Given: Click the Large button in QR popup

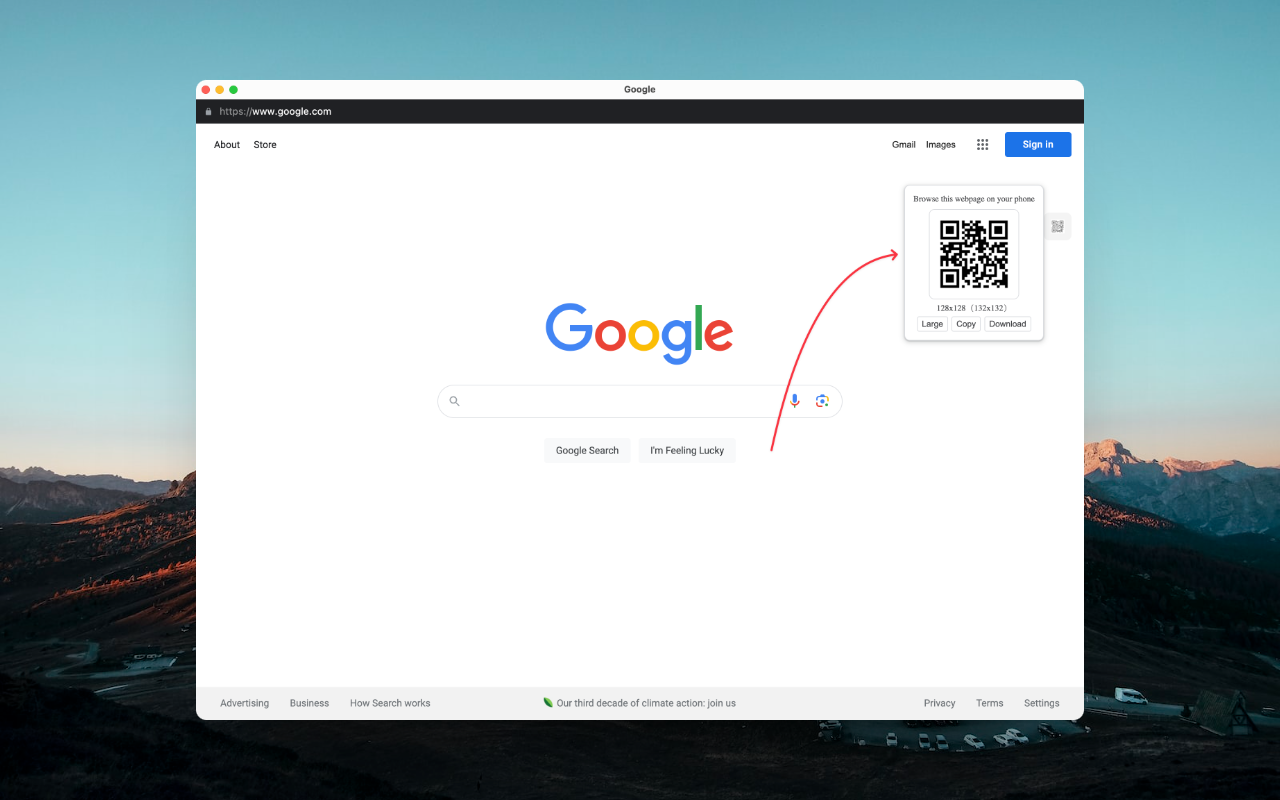Looking at the screenshot, I should coord(932,324).
